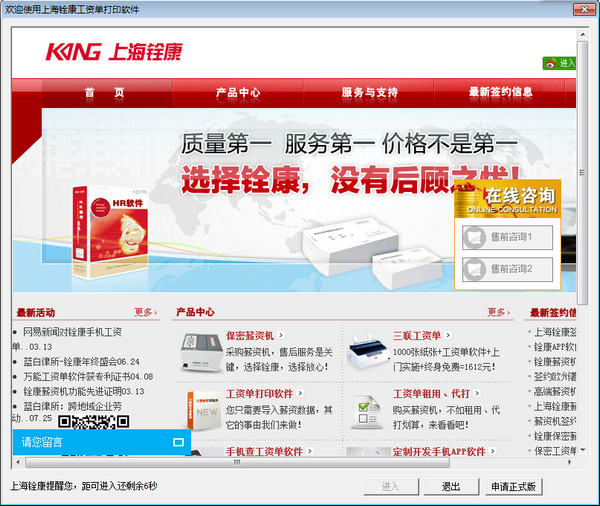The width and height of the screenshot is (600, 506).
Task: Click the horizontal scrollbar thumb
Action: (x=237, y=462)
